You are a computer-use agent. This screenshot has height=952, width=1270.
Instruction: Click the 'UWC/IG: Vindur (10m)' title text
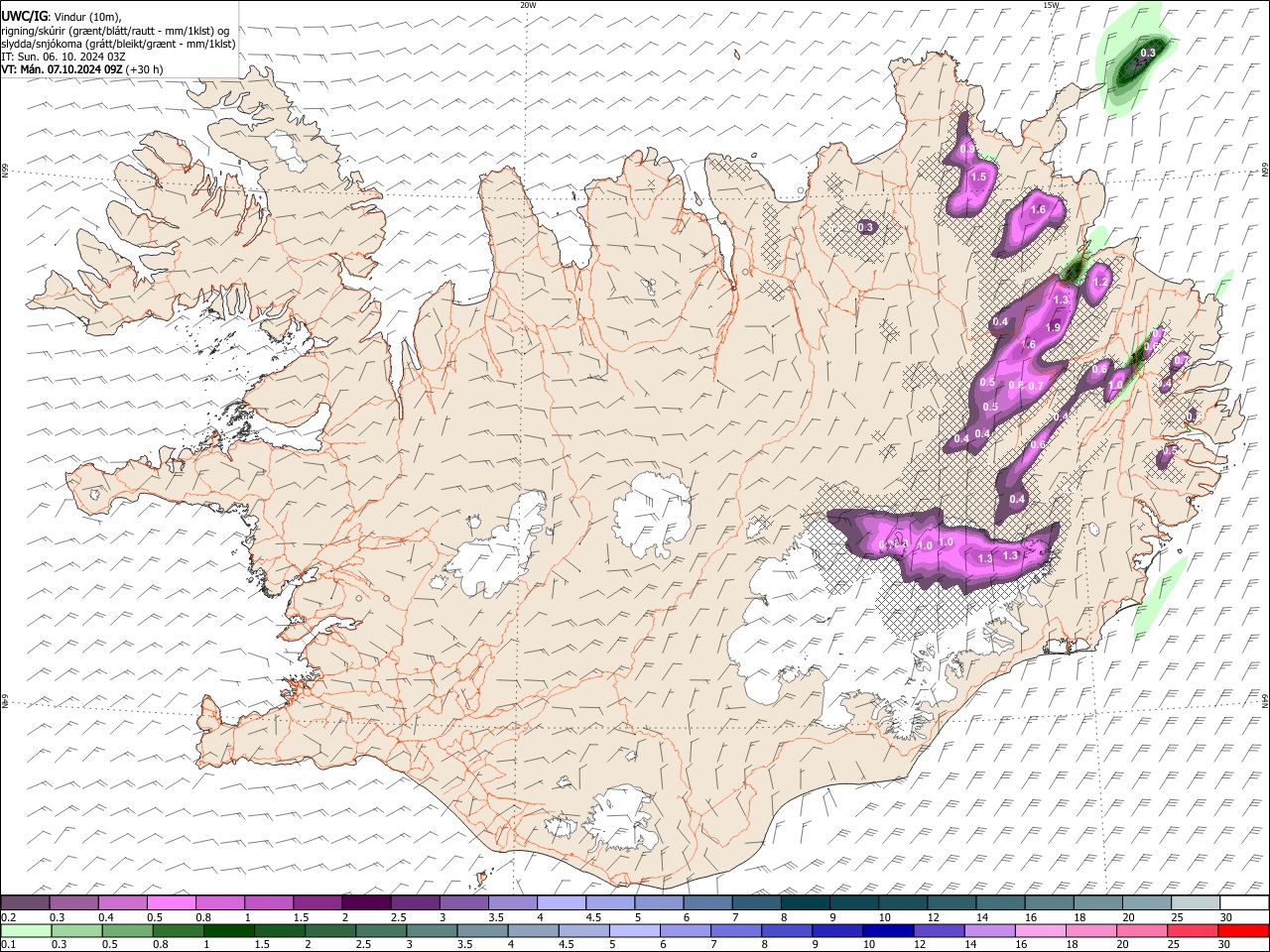(62, 16)
